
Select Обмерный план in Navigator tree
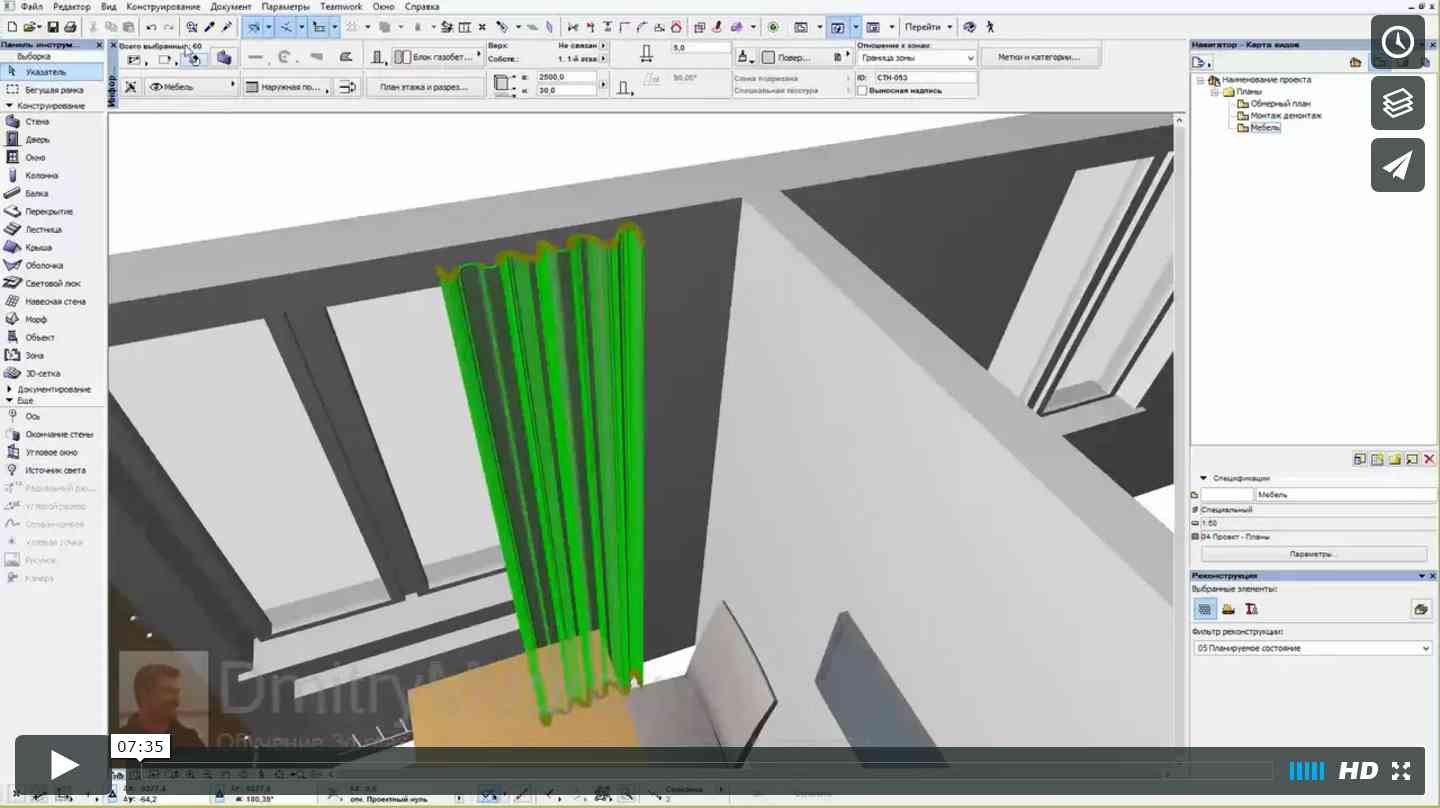click(x=1280, y=103)
